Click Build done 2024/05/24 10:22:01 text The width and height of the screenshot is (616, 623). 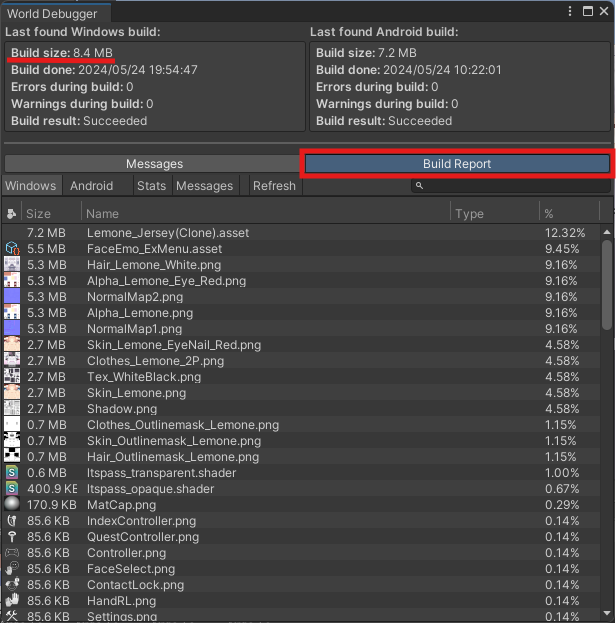[x=409, y=70]
